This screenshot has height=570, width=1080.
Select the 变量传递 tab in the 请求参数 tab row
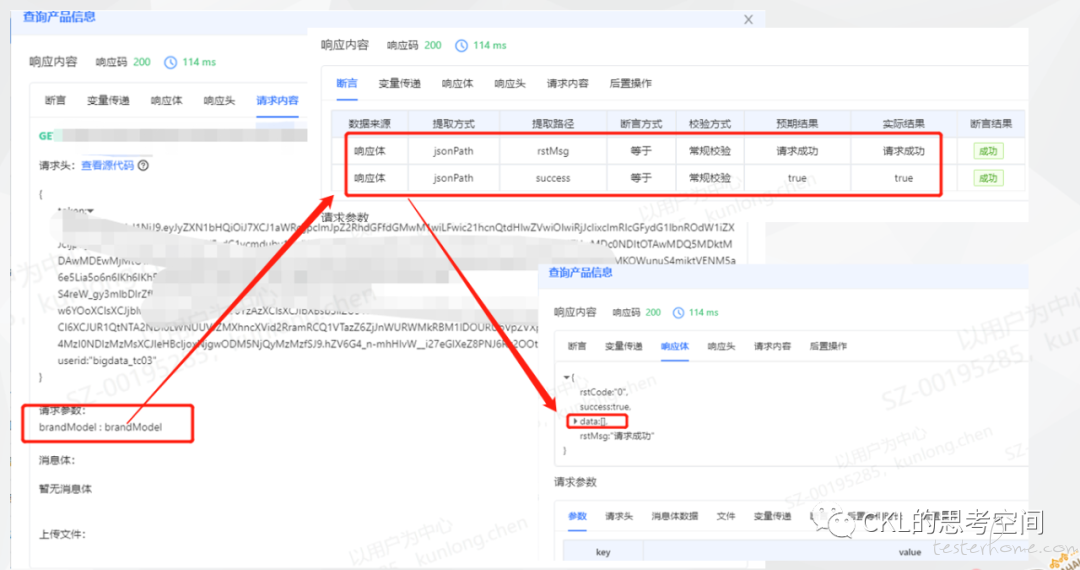772,516
